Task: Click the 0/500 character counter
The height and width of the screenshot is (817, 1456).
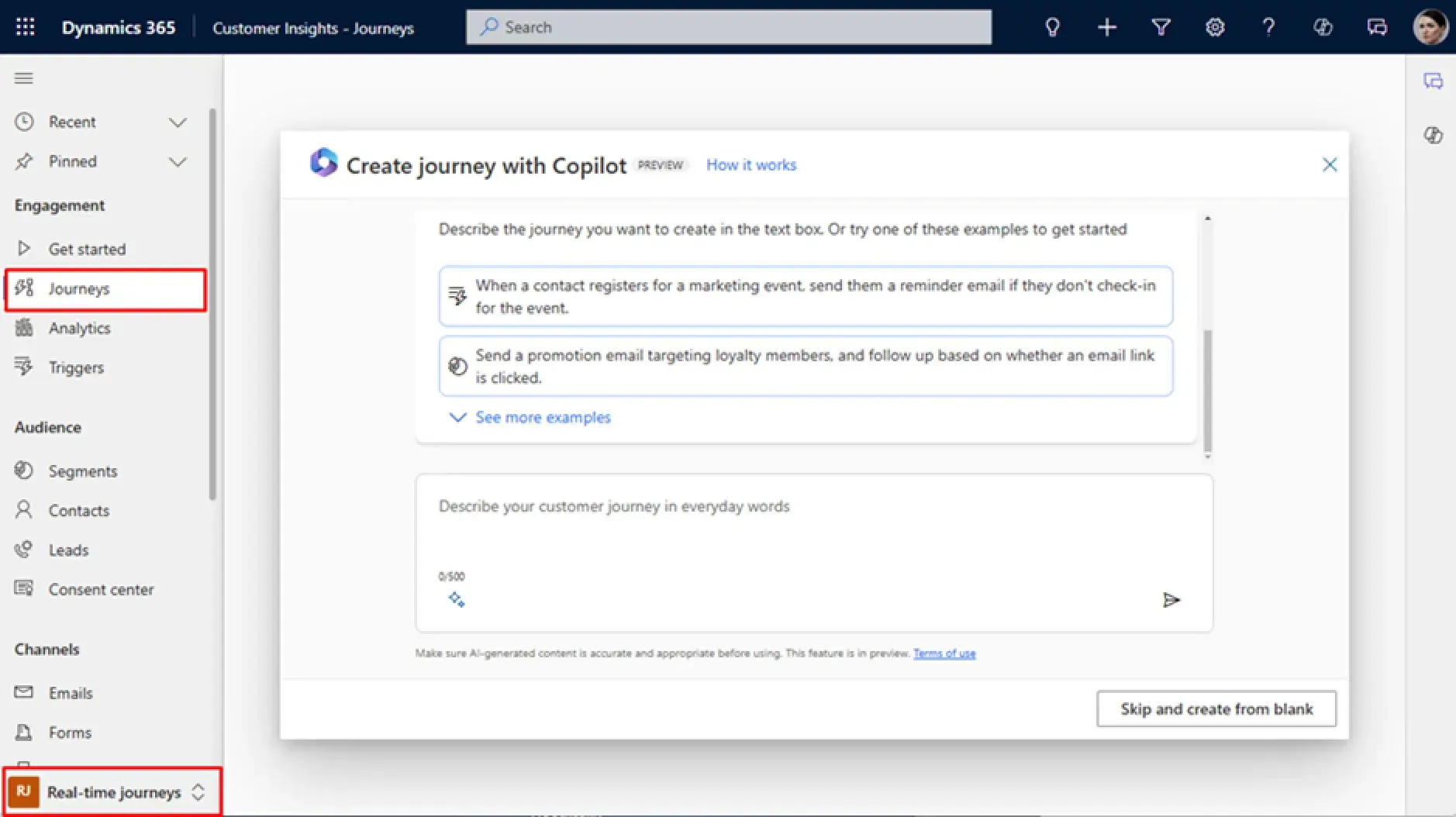Action: 451,577
